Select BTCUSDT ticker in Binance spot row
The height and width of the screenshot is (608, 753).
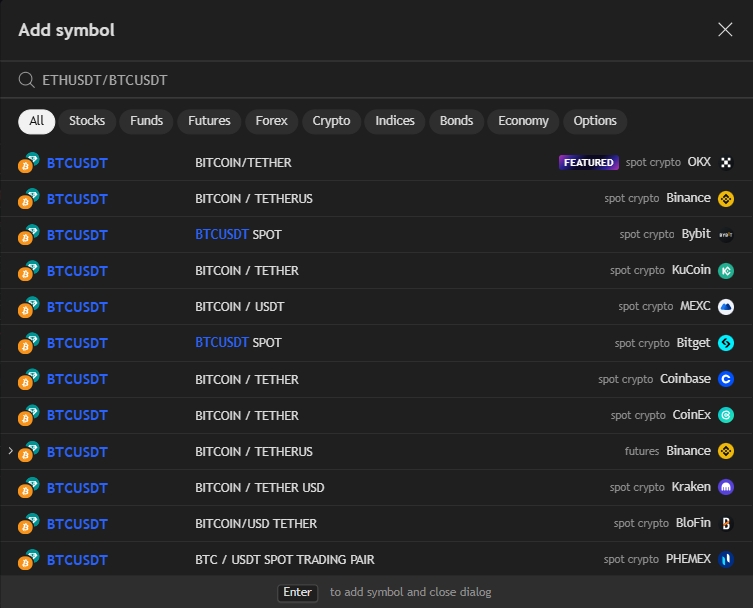(77, 199)
